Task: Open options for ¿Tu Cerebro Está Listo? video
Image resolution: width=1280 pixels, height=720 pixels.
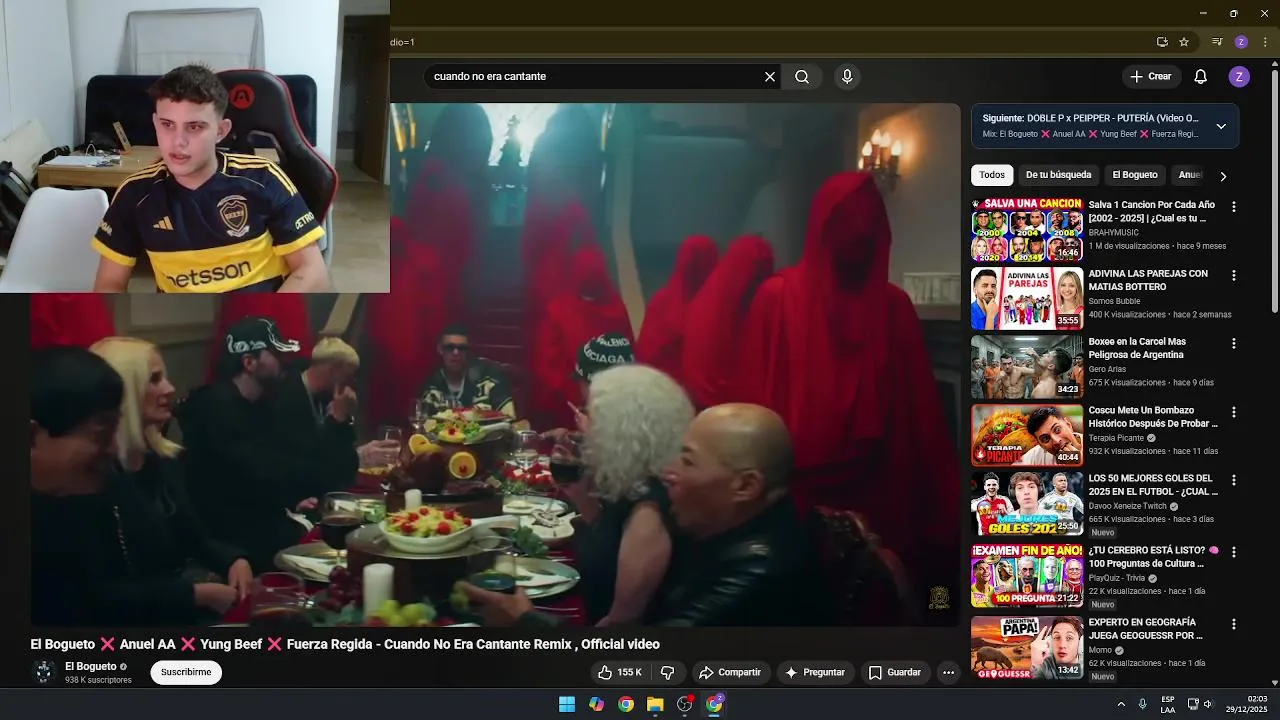Action: 1233,552
